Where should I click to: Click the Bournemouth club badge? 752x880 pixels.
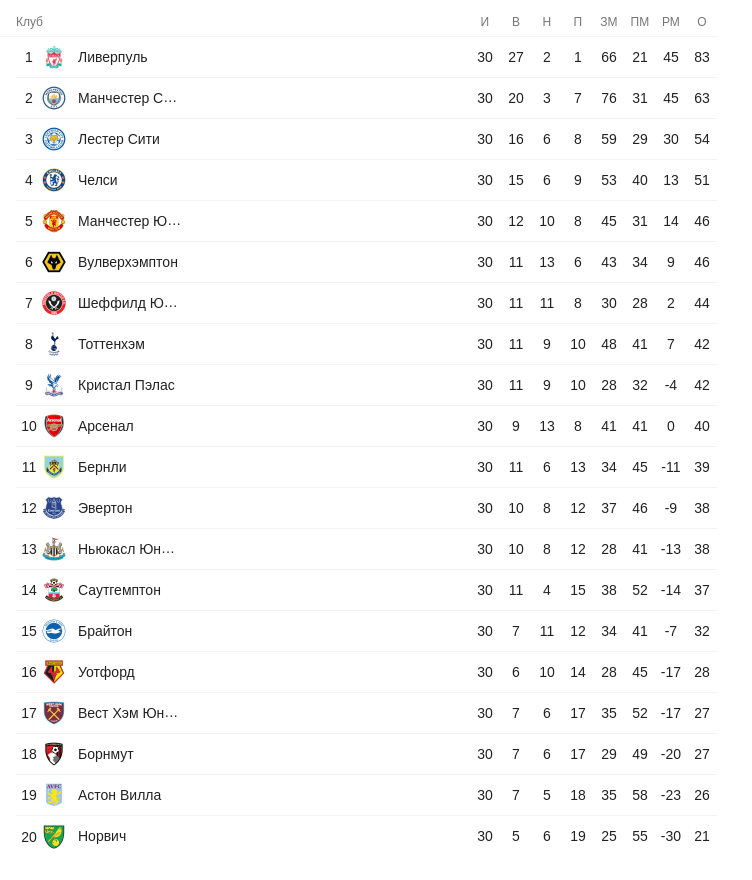coord(54,754)
